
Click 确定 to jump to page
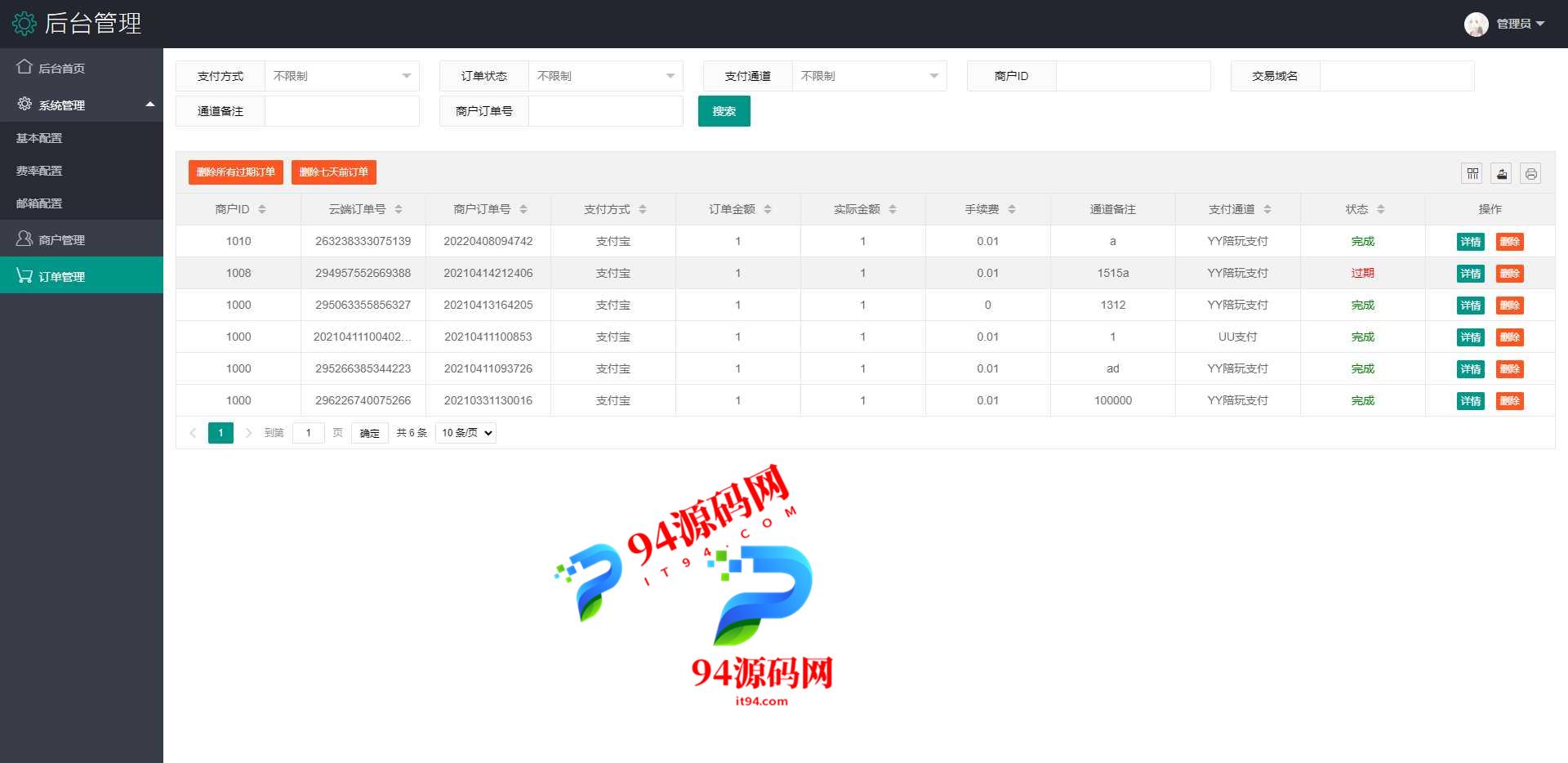tap(369, 433)
